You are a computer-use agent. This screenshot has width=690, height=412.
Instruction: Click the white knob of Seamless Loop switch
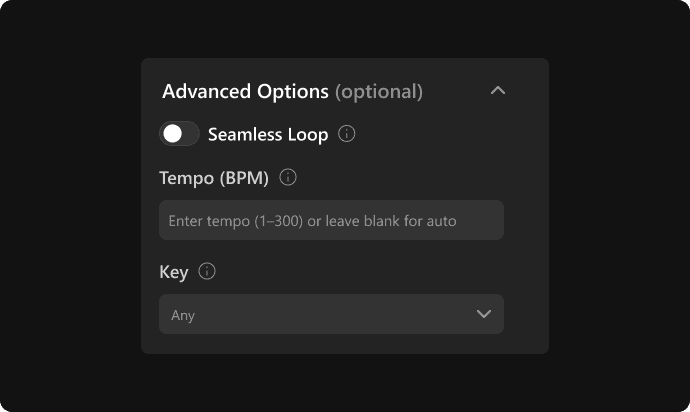(x=172, y=133)
